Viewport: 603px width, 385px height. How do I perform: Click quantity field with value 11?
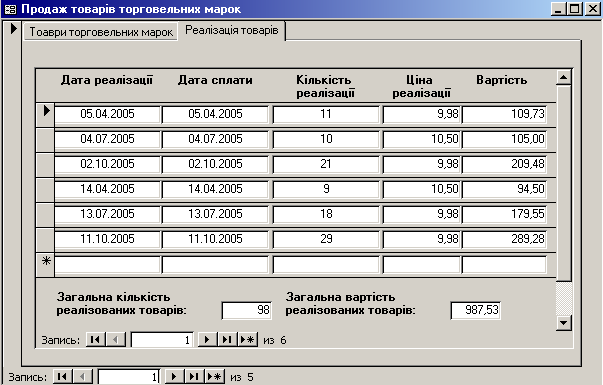click(326, 114)
